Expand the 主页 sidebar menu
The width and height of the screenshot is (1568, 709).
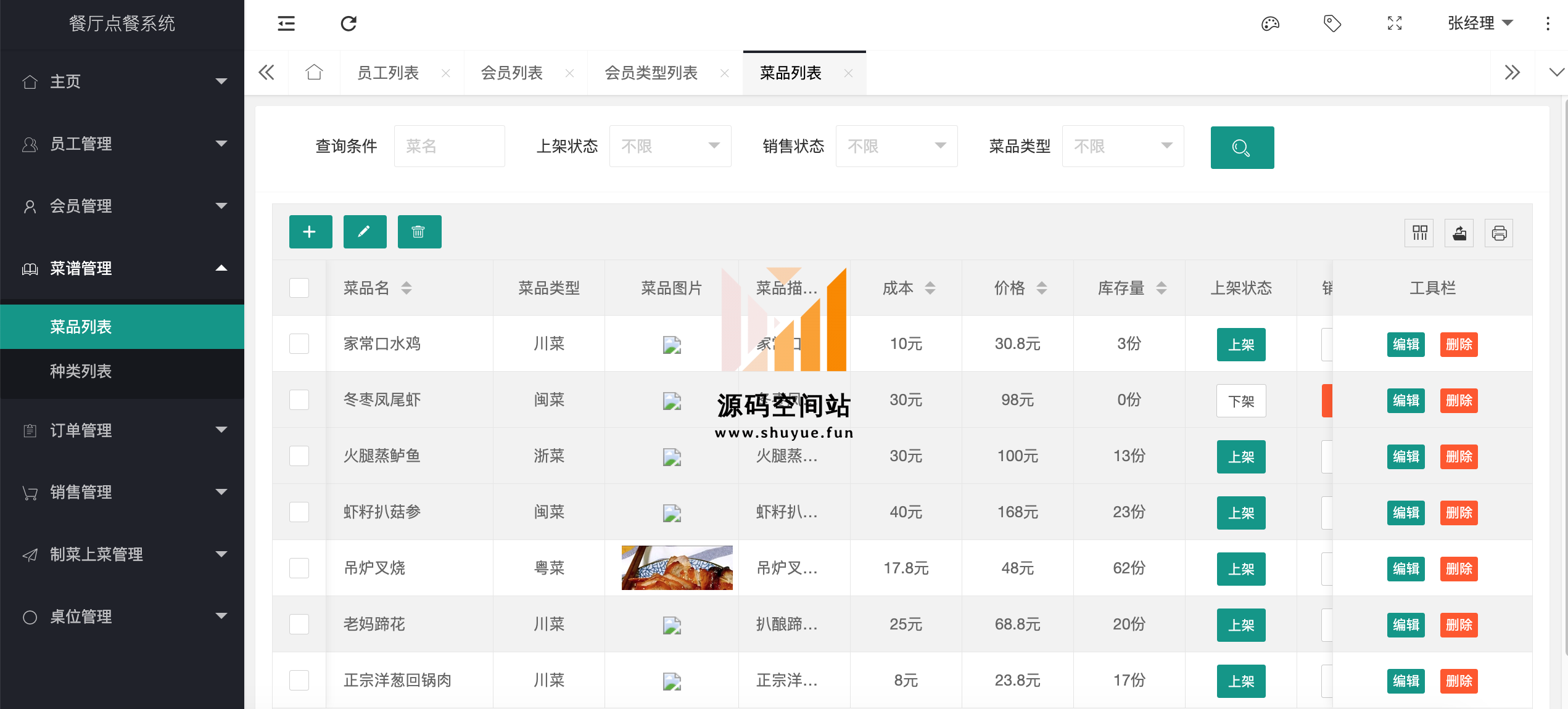click(122, 81)
